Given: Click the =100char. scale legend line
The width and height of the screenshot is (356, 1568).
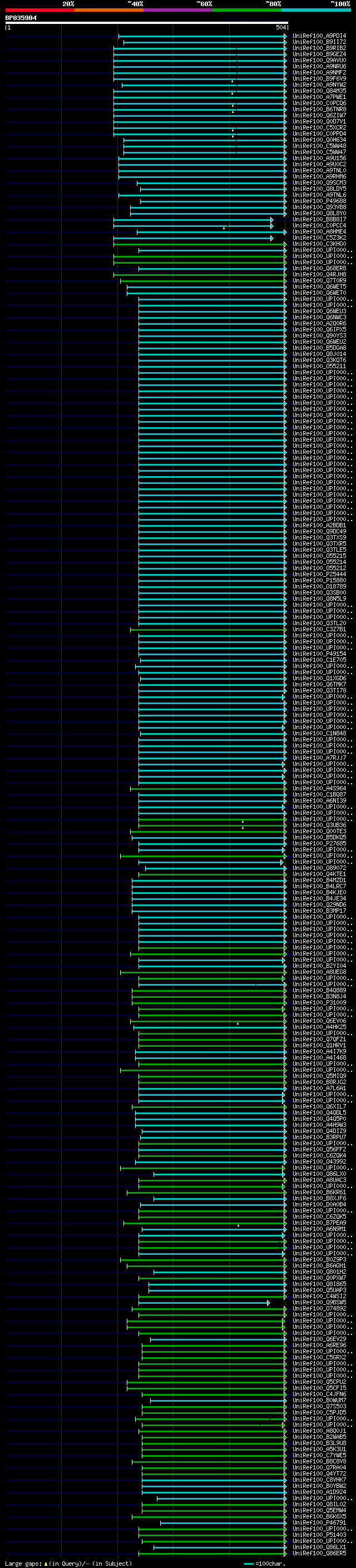Looking at the screenshot, I should [x=248, y=1563].
